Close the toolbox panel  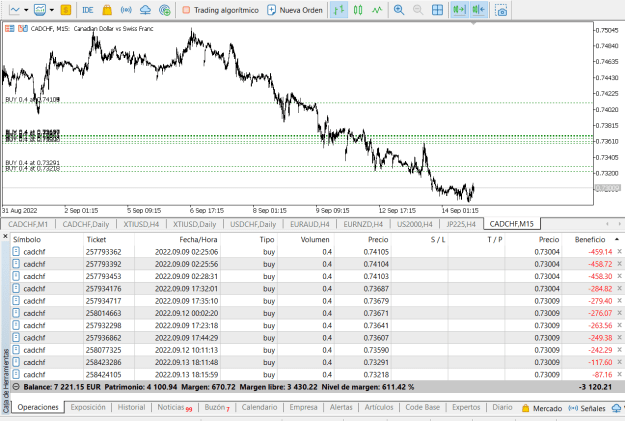(5, 236)
